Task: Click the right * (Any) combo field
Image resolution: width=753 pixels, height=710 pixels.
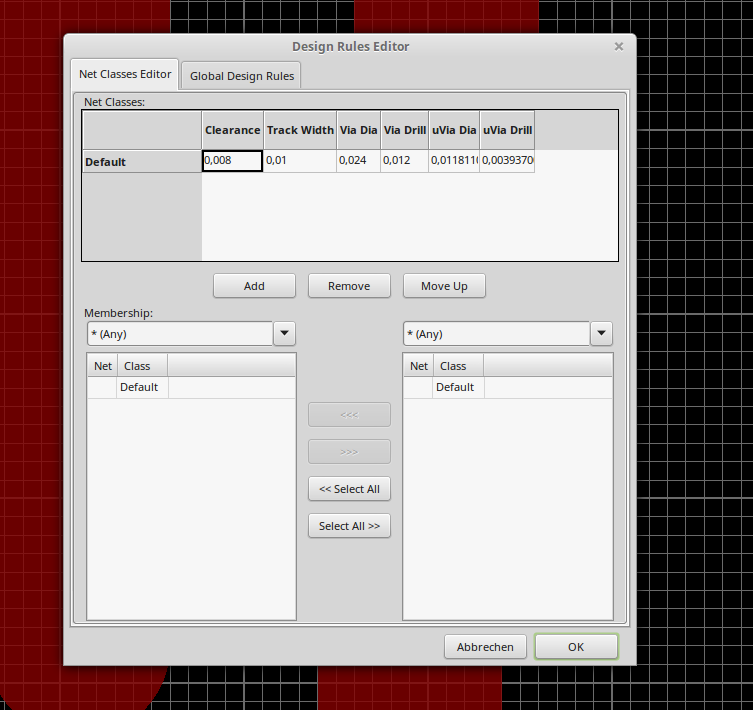Action: 496,334
